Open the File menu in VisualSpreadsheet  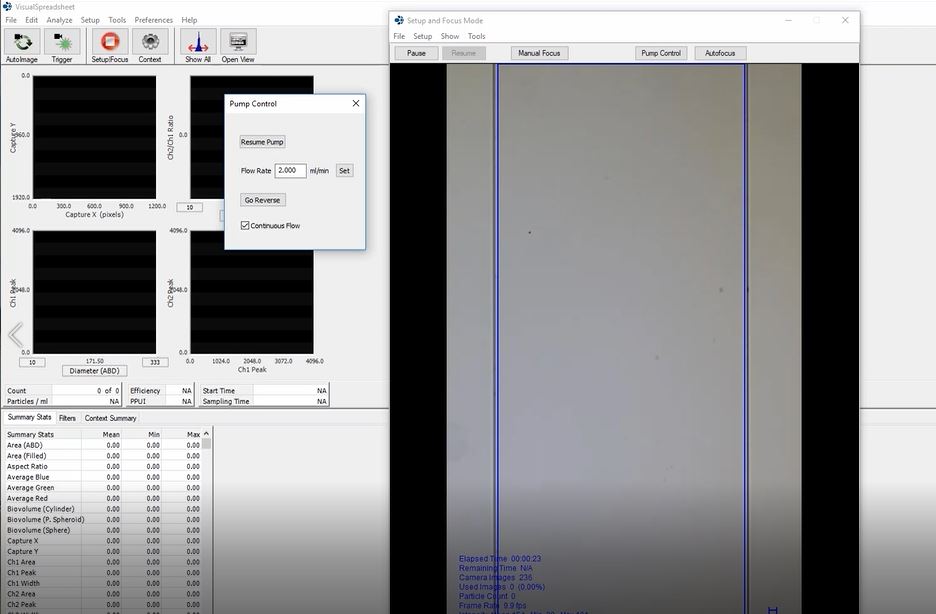click(x=11, y=20)
